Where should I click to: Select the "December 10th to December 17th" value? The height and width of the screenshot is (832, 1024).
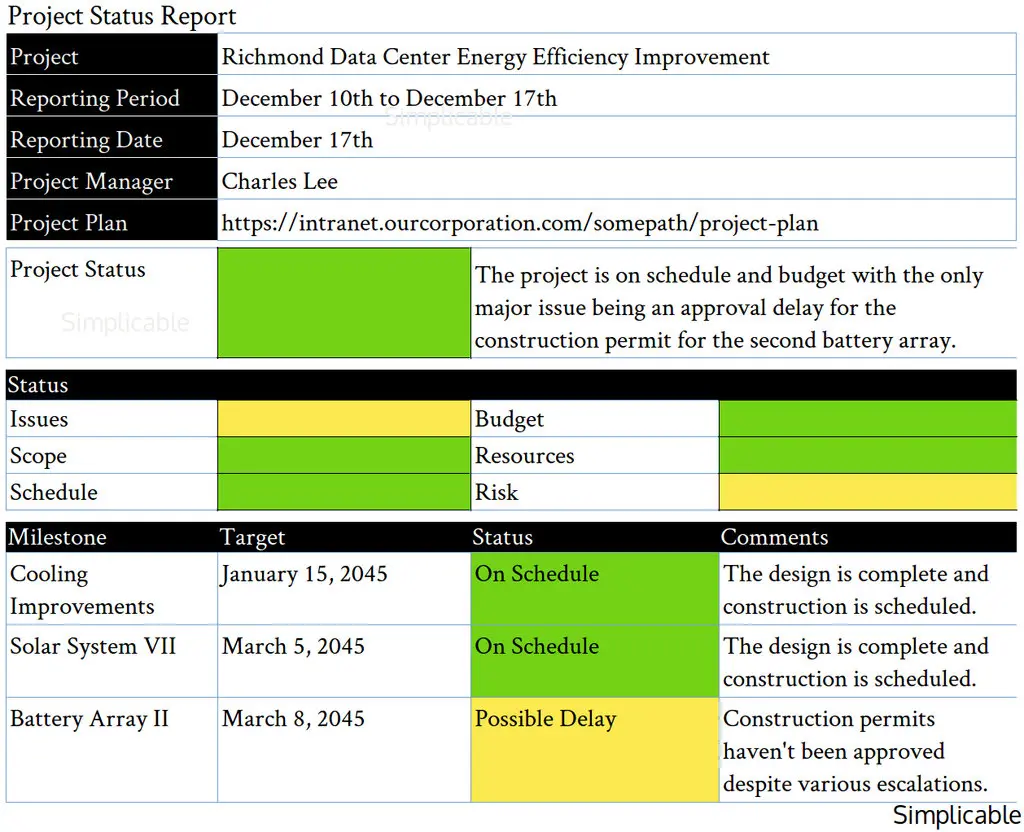(x=389, y=99)
